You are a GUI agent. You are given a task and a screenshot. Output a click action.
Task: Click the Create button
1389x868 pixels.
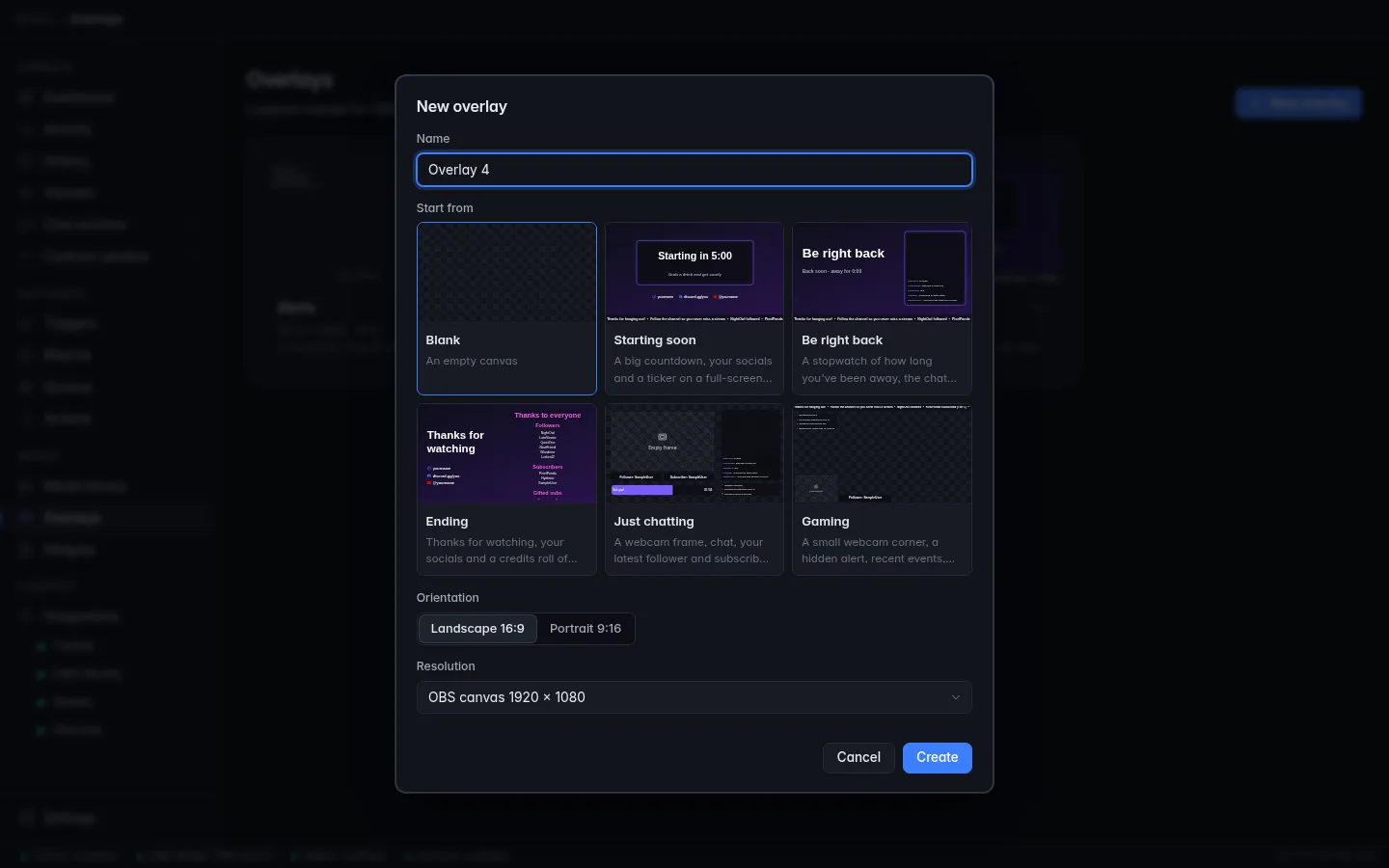click(938, 757)
